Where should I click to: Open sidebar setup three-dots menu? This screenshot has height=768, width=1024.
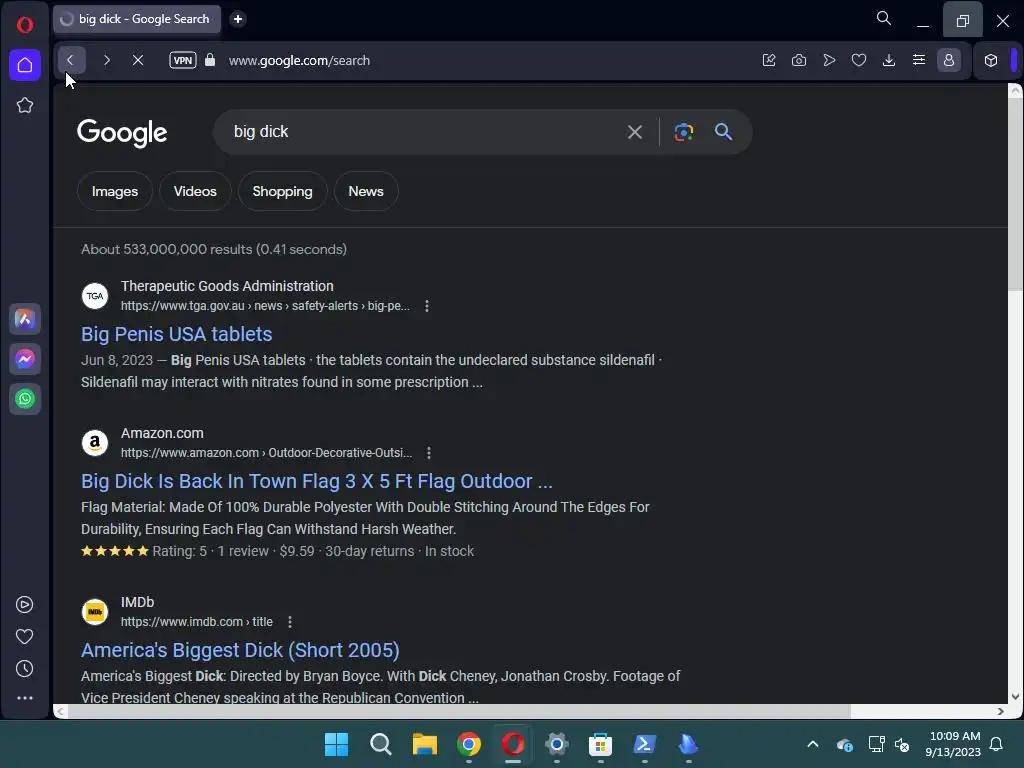tap(25, 698)
